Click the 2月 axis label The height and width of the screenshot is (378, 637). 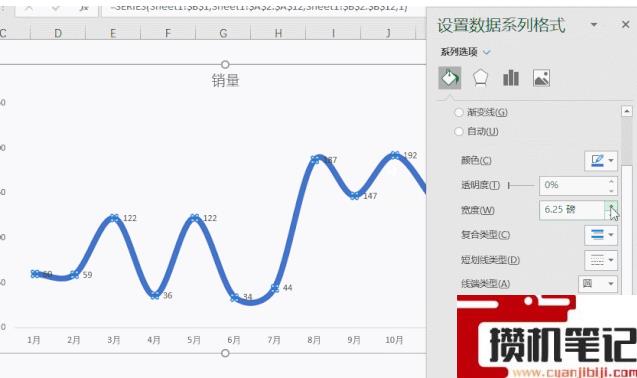tap(74, 340)
